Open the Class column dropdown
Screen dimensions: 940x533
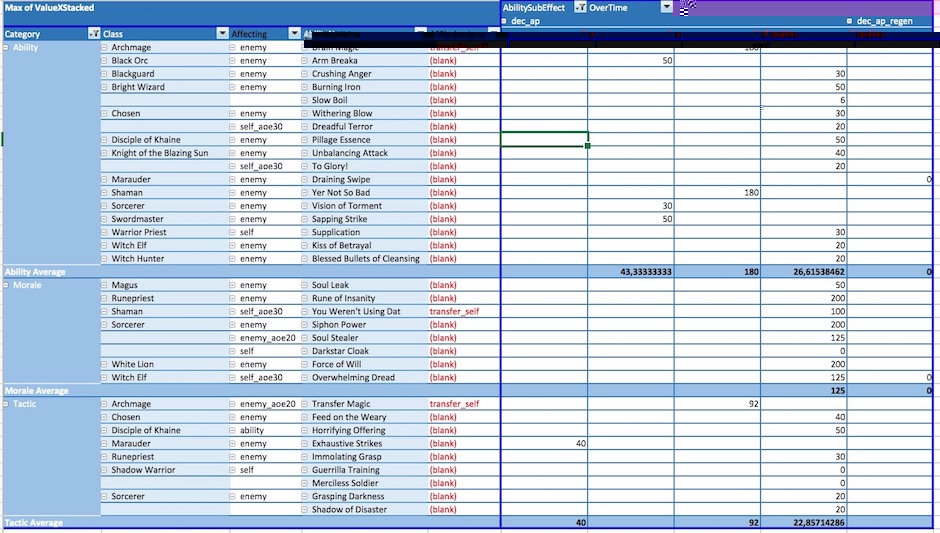pyautogui.click(x=222, y=34)
